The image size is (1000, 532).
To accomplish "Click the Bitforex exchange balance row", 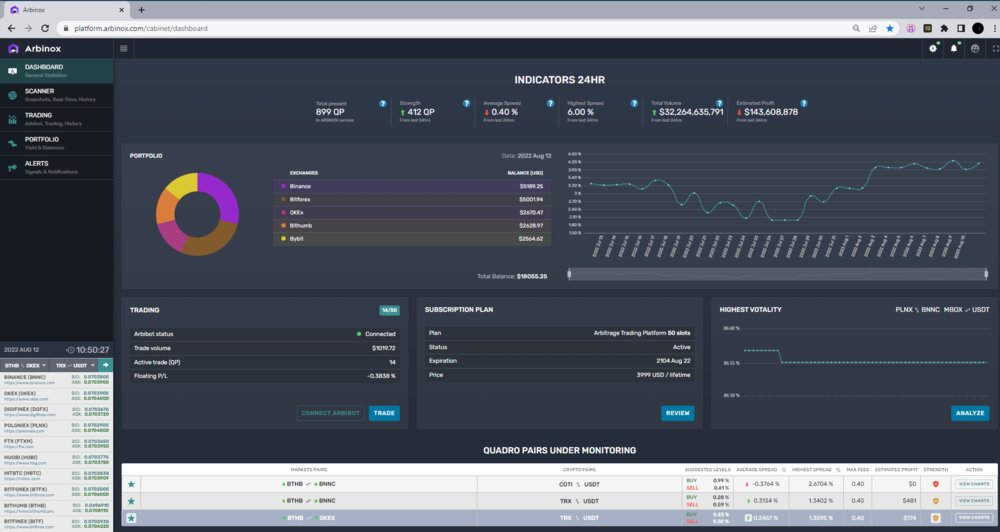I will click(412, 200).
